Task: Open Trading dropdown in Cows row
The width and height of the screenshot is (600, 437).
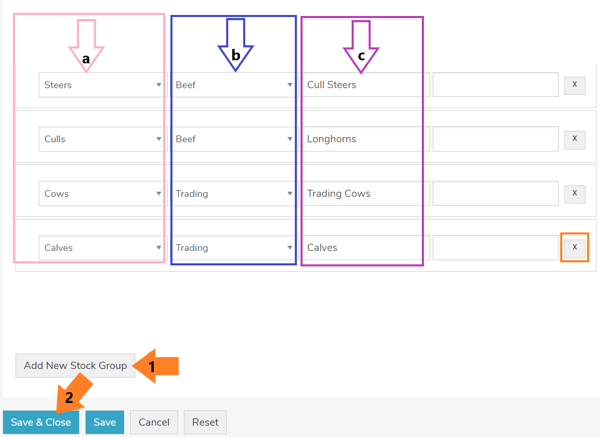Action: [x=233, y=193]
